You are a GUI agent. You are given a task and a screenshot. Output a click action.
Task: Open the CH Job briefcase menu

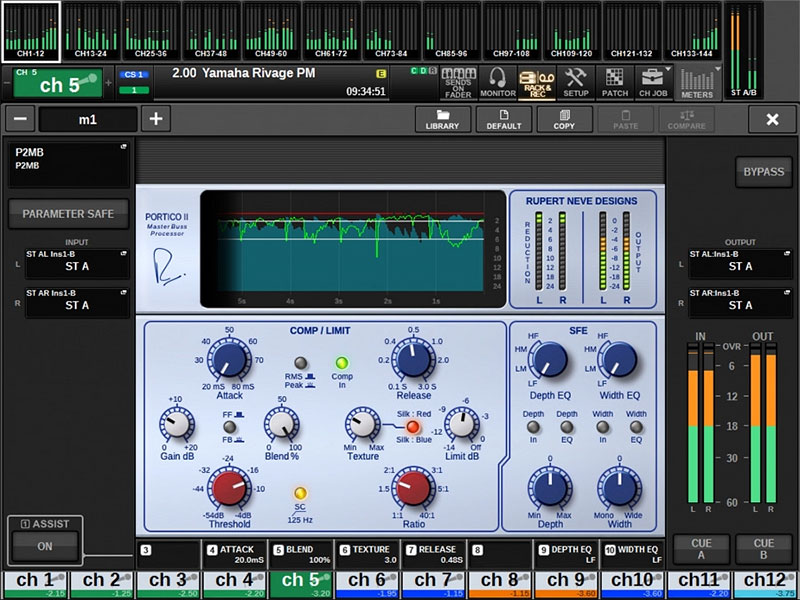[653, 83]
